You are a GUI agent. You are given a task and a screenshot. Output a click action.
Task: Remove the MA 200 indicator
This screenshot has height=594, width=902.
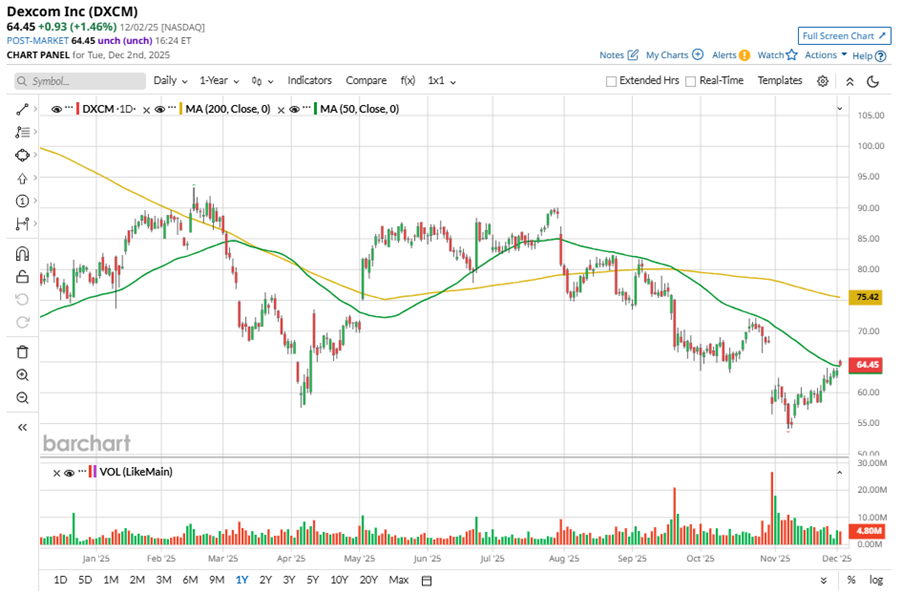click(x=147, y=110)
